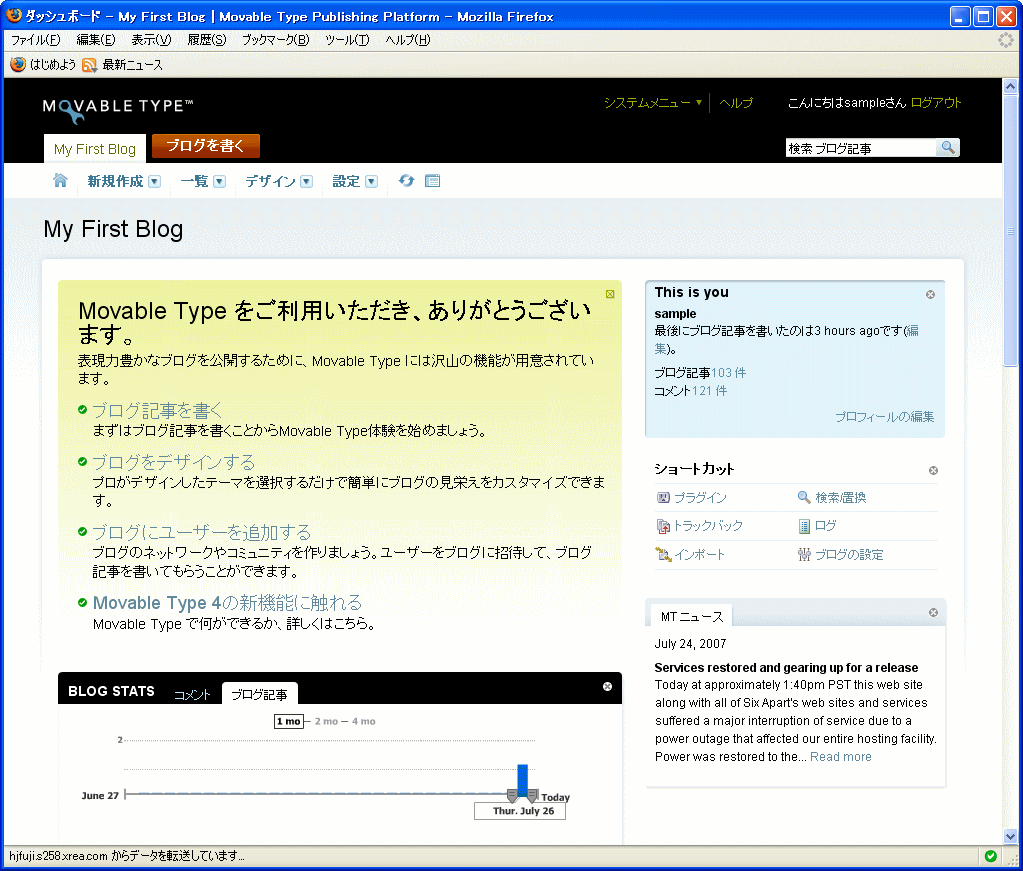
Task: Open the トラックバック shortcut
Action: coord(699,526)
